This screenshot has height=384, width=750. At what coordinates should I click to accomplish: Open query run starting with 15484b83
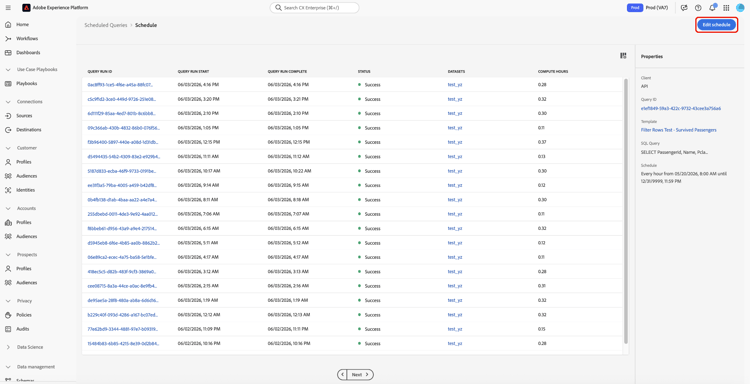coord(123,343)
